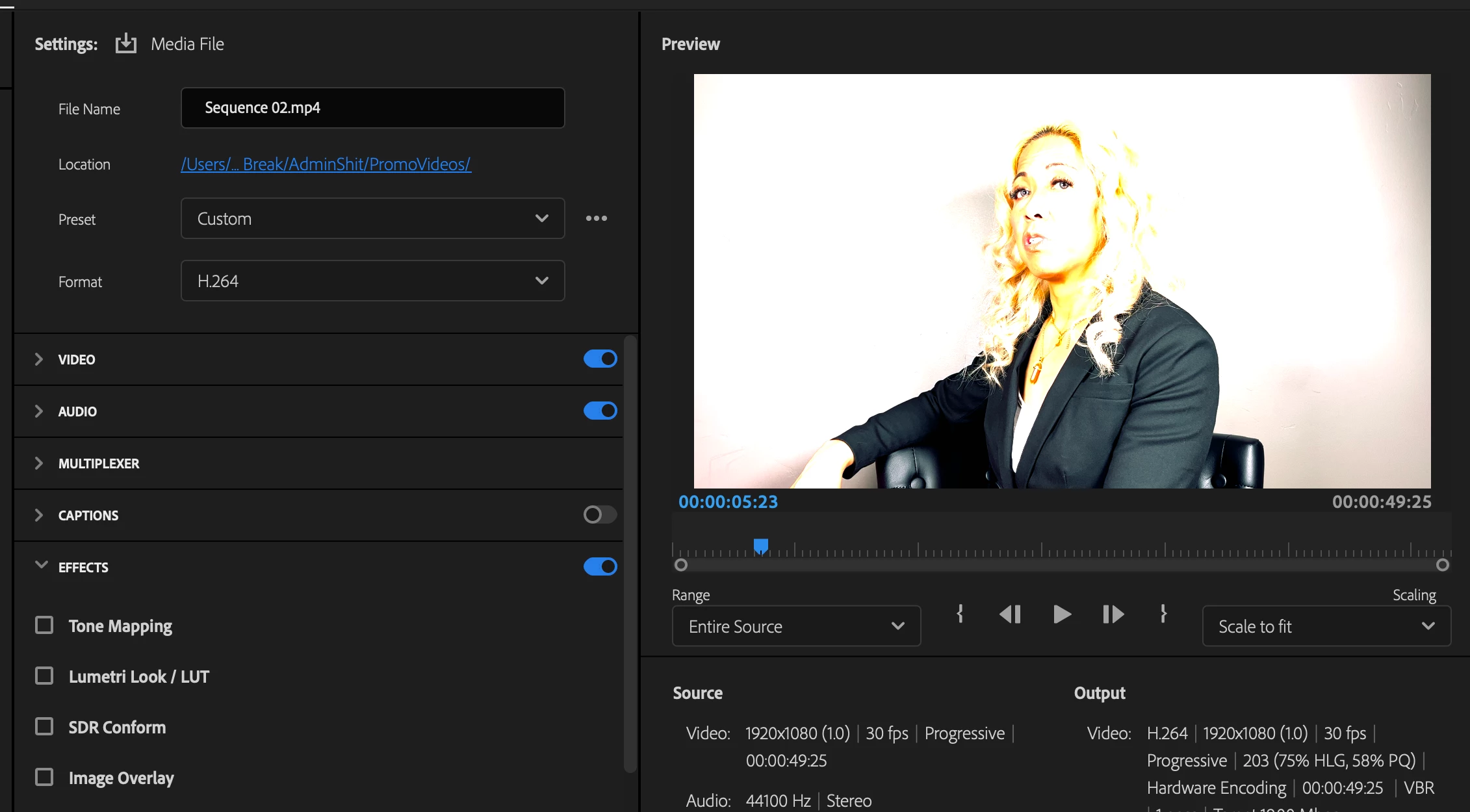Viewport: 1470px width, 812px height.
Task: Step forward one frame
Action: point(1113,614)
